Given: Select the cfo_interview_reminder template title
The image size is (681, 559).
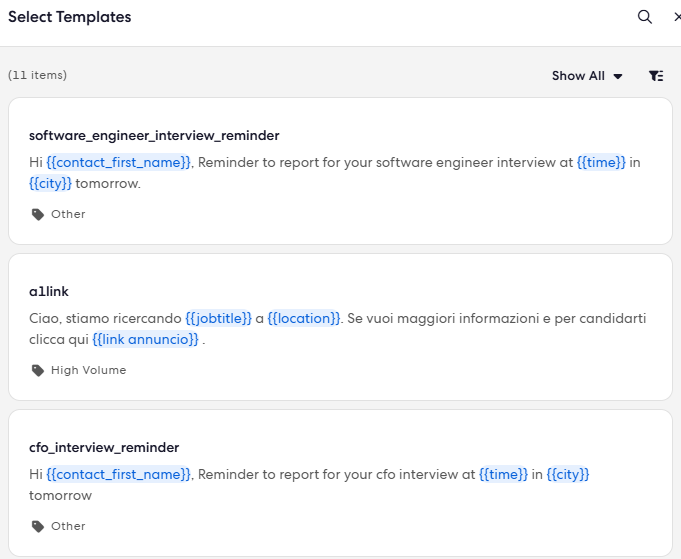Looking at the screenshot, I should click(x=104, y=447).
